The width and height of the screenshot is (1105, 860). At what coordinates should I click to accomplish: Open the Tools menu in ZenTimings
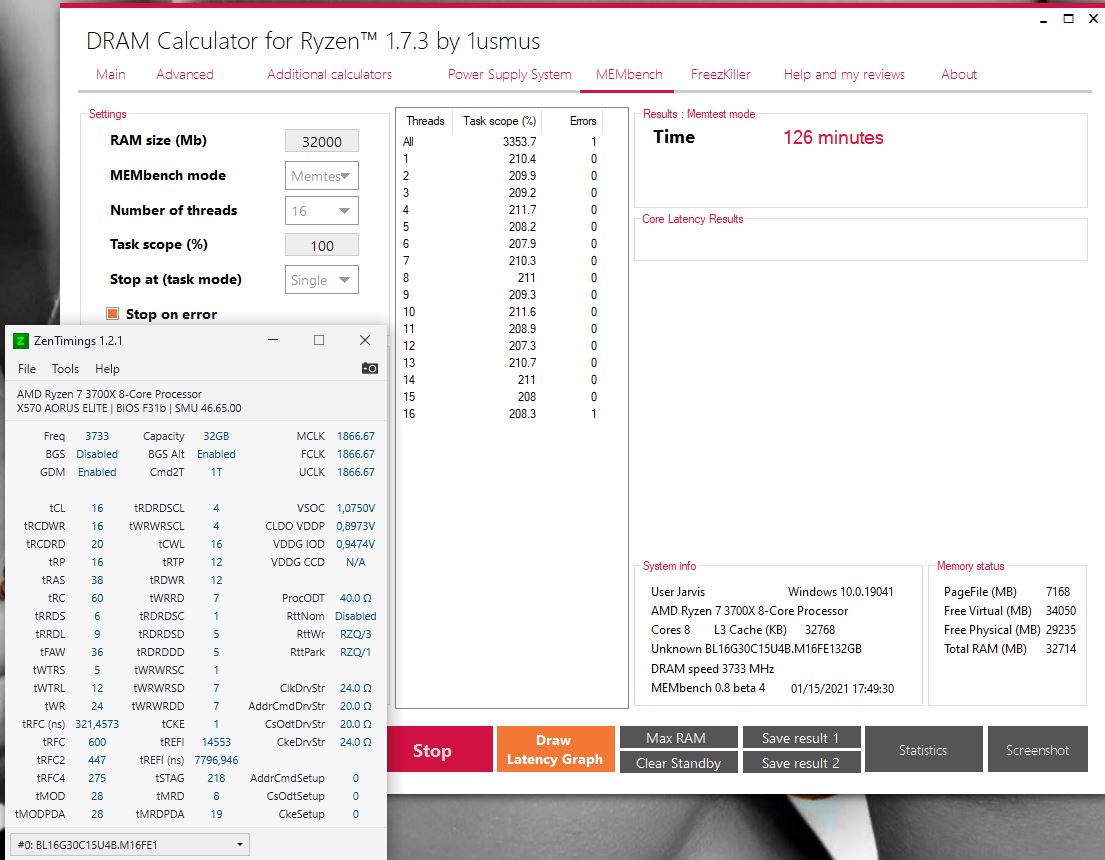click(65, 369)
